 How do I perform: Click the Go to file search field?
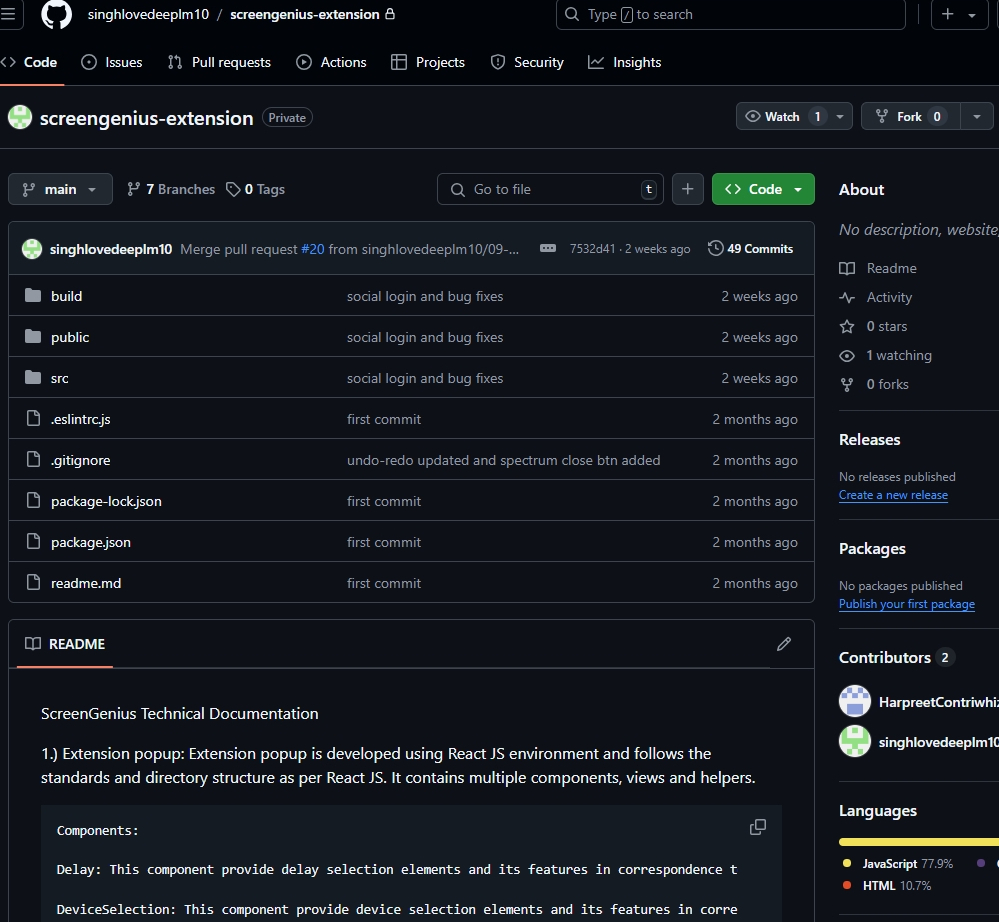click(550, 189)
